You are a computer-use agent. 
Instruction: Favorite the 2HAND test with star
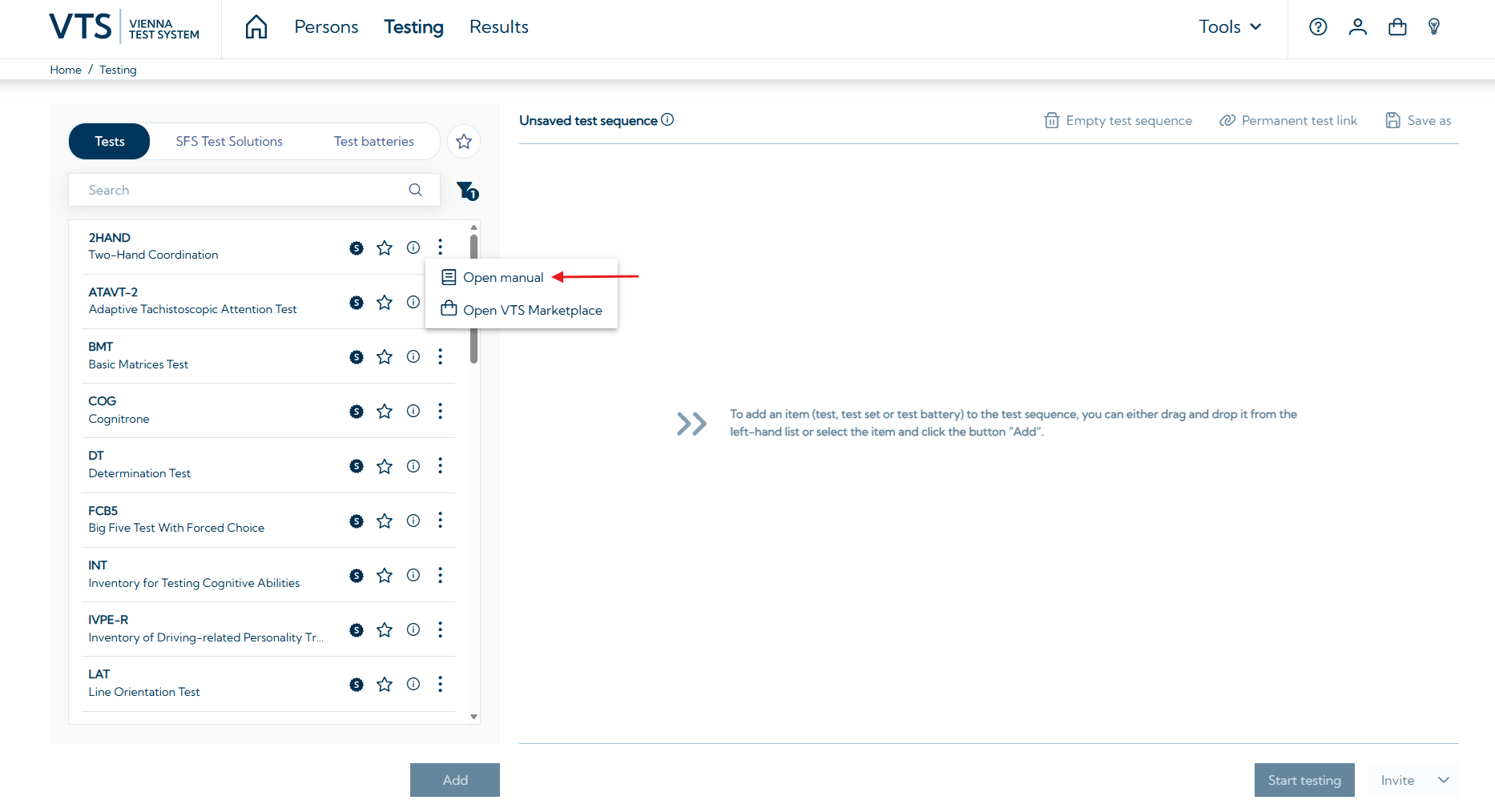tap(385, 247)
